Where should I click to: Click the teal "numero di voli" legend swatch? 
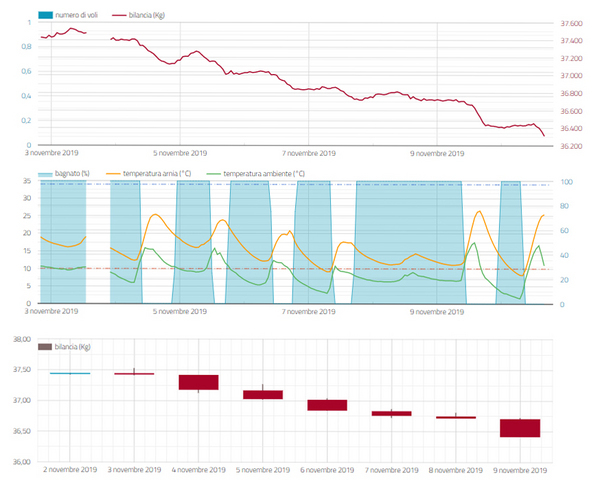click(x=51, y=16)
